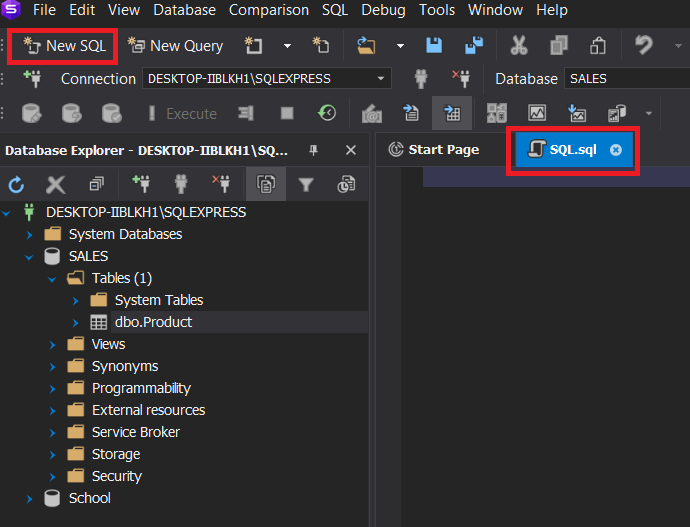This screenshot has height=527, width=690.
Task: Click the Disconnect icon in Database Explorer toolbar
Action: coord(221,184)
